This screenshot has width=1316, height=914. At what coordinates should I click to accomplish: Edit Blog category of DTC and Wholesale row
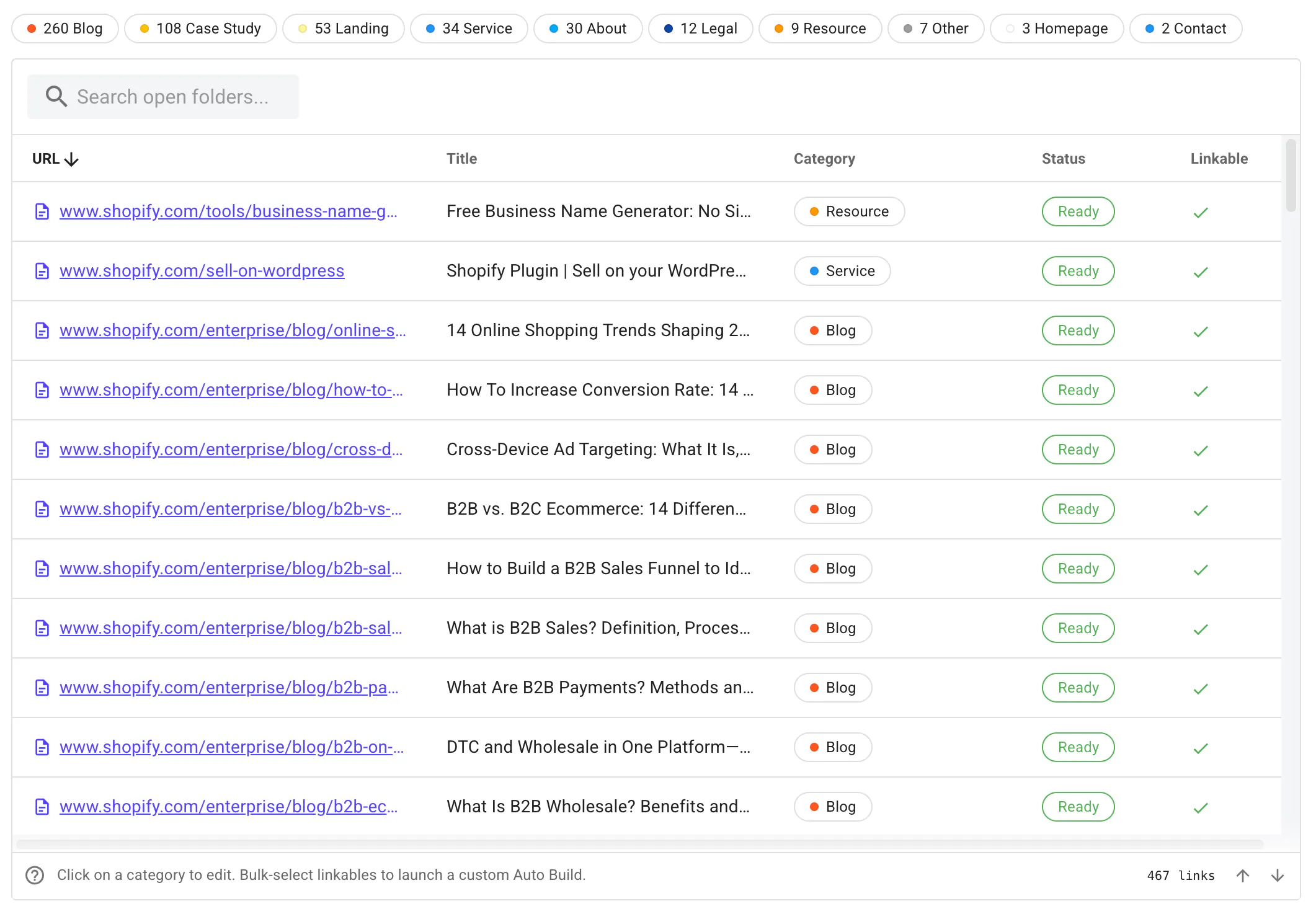[833, 747]
